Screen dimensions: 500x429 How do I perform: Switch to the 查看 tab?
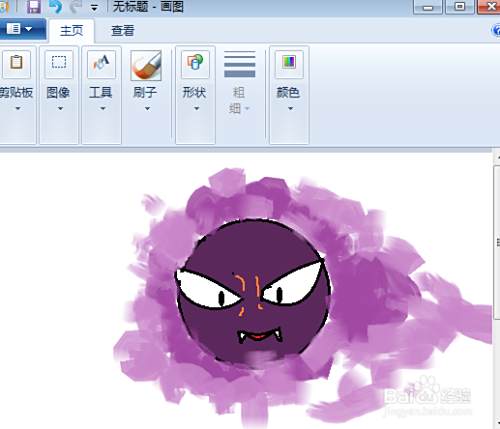(123, 31)
